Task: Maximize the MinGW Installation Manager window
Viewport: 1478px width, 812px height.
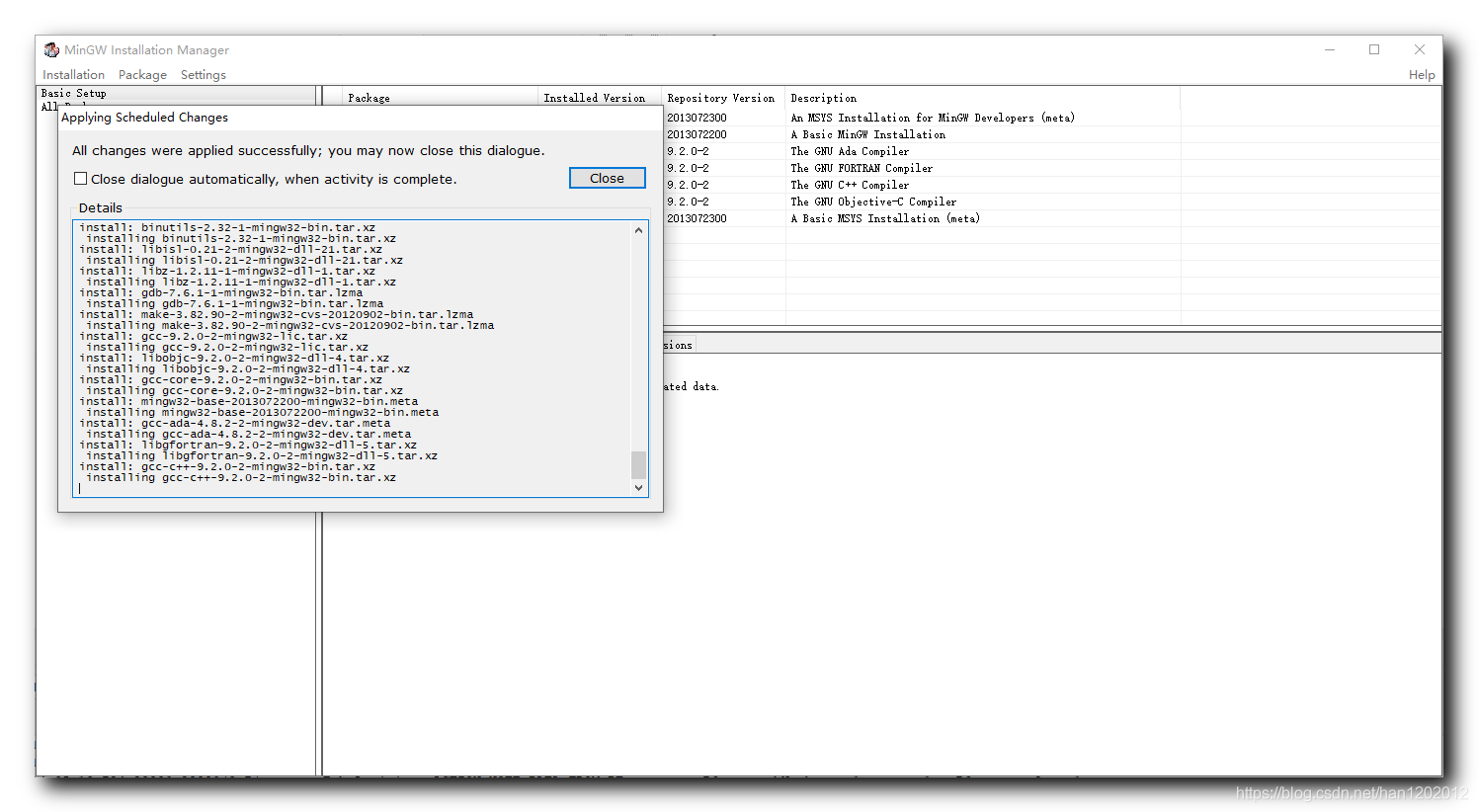Action: [x=1374, y=49]
